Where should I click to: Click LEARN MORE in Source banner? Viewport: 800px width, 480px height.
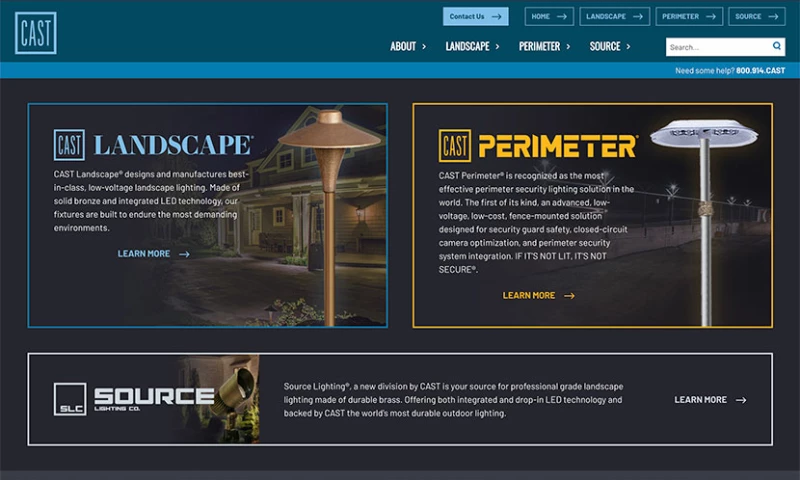701,400
